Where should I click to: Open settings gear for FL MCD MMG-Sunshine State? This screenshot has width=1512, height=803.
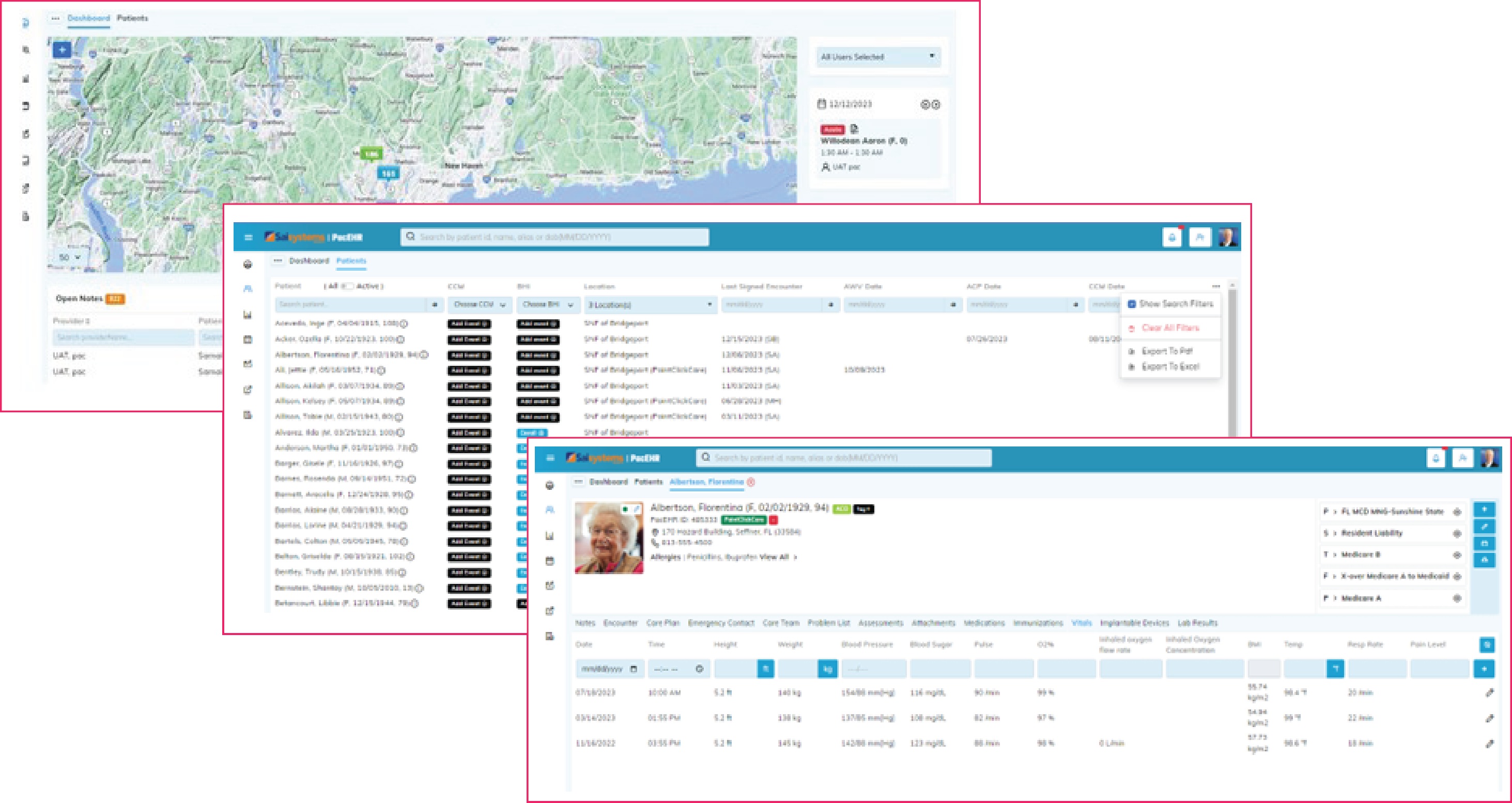pyautogui.click(x=1457, y=512)
